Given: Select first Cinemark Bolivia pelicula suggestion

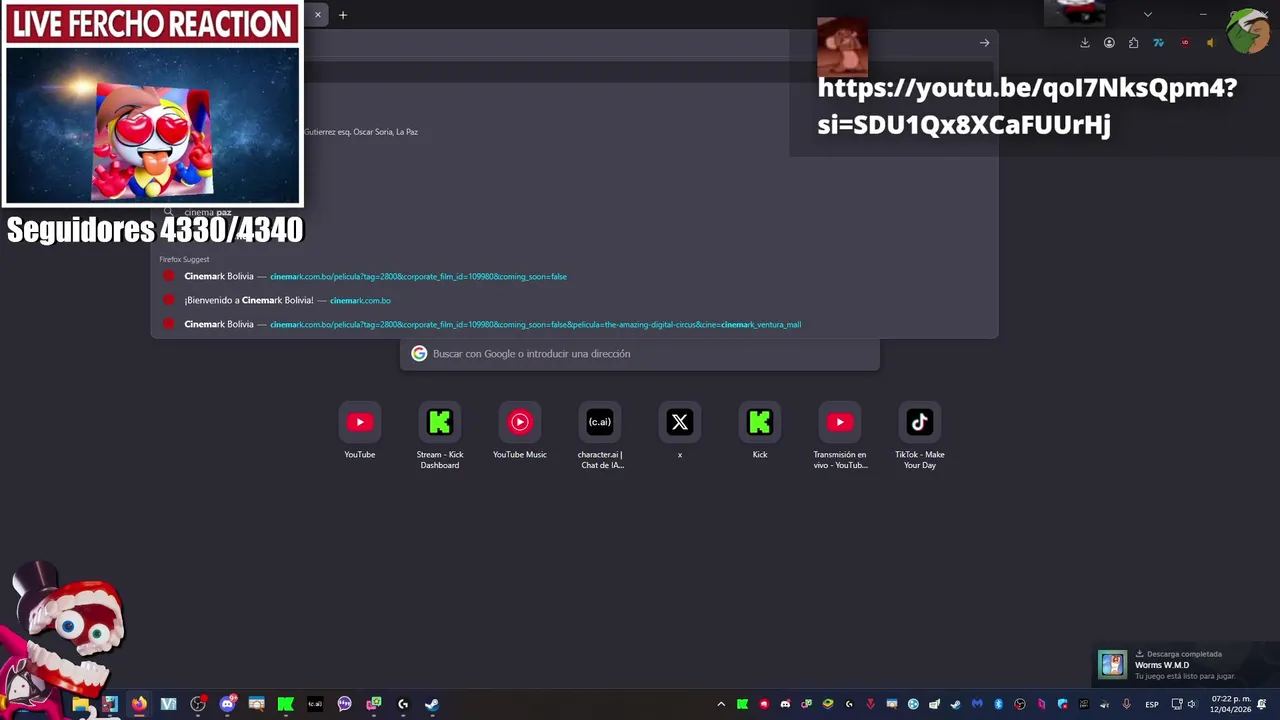Looking at the screenshot, I should [x=574, y=276].
